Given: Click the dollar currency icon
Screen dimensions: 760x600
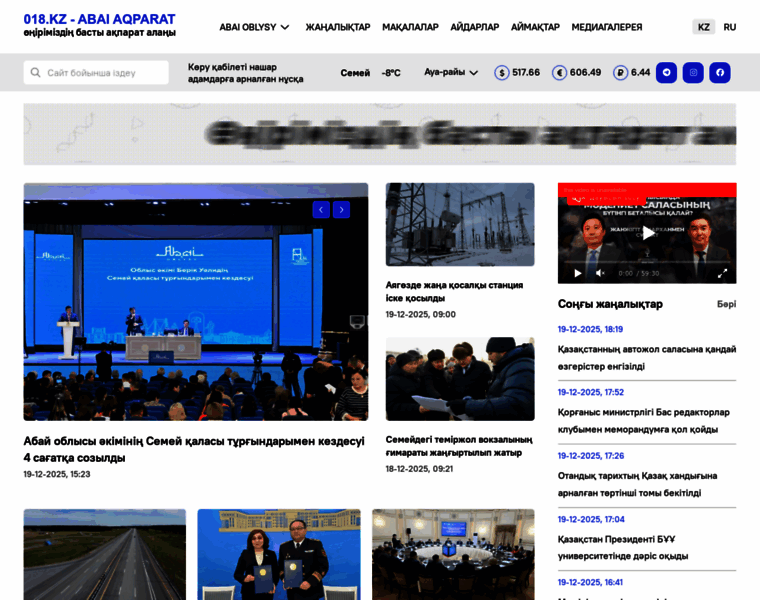Looking at the screenshot, I should [x=502, y=73].
